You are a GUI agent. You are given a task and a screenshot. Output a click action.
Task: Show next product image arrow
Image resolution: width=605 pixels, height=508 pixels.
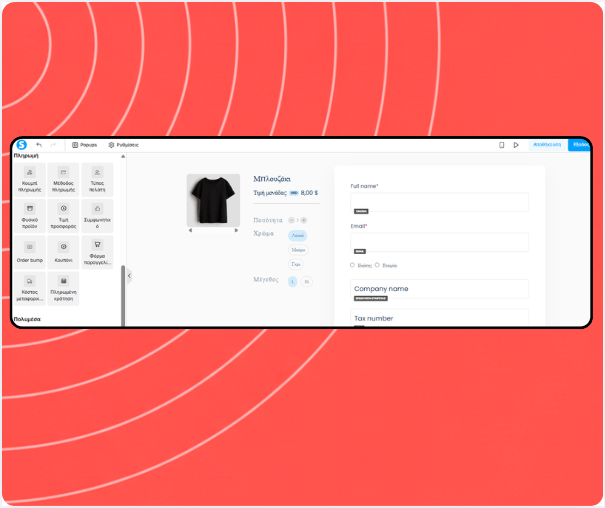[x=237, y=230]
